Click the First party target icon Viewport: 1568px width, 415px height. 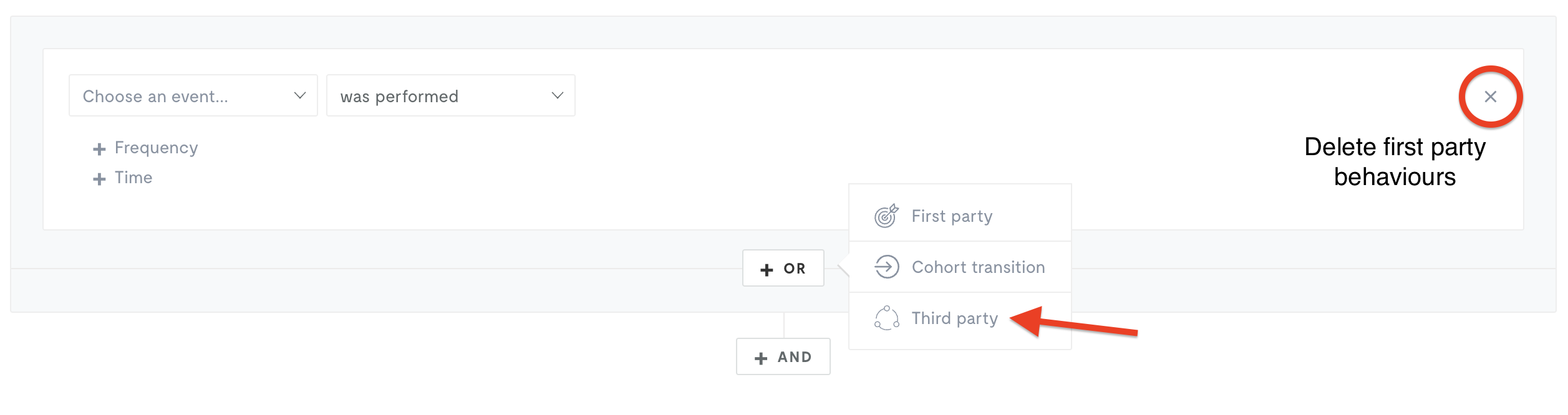886,216
